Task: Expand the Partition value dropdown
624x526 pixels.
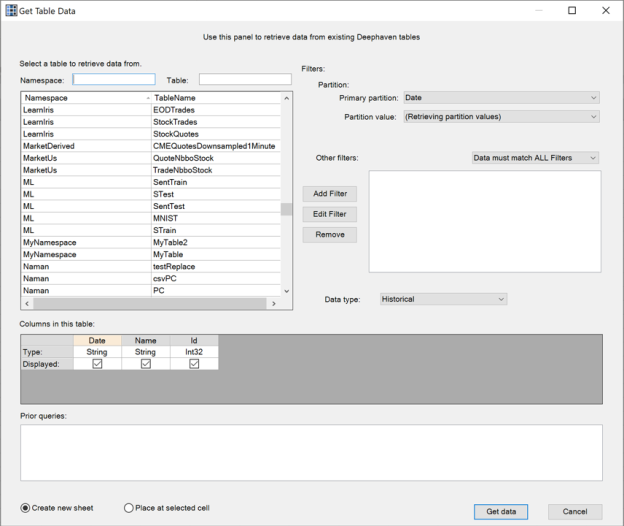Action: (x=500, y=117)
